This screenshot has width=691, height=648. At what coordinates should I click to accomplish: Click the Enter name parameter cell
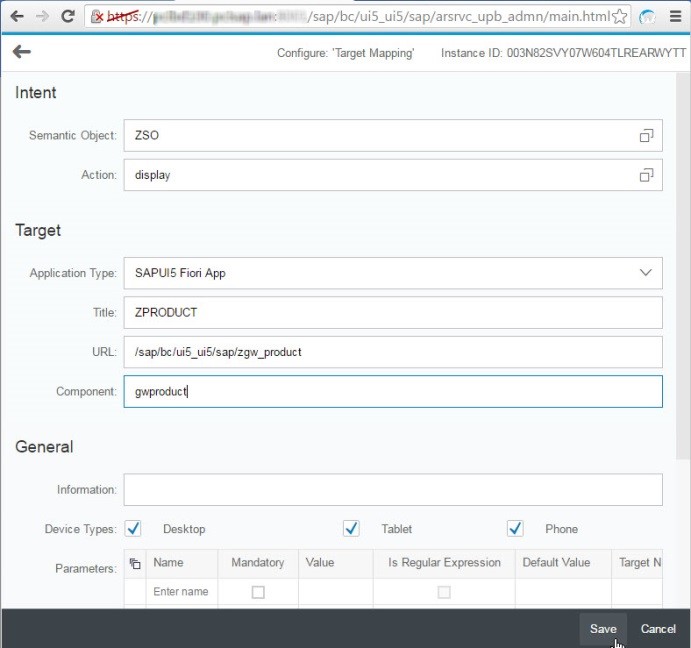click(180, 592)
